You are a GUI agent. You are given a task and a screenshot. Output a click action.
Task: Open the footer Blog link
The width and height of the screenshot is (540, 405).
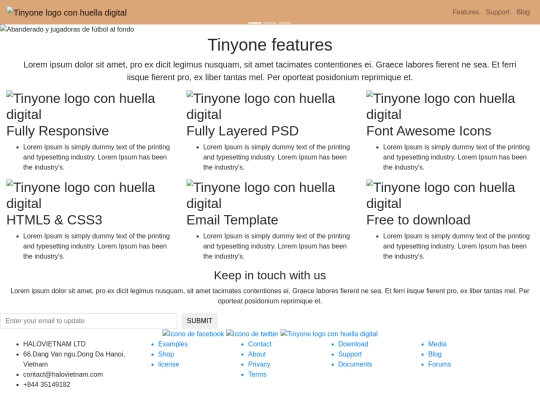435,354
